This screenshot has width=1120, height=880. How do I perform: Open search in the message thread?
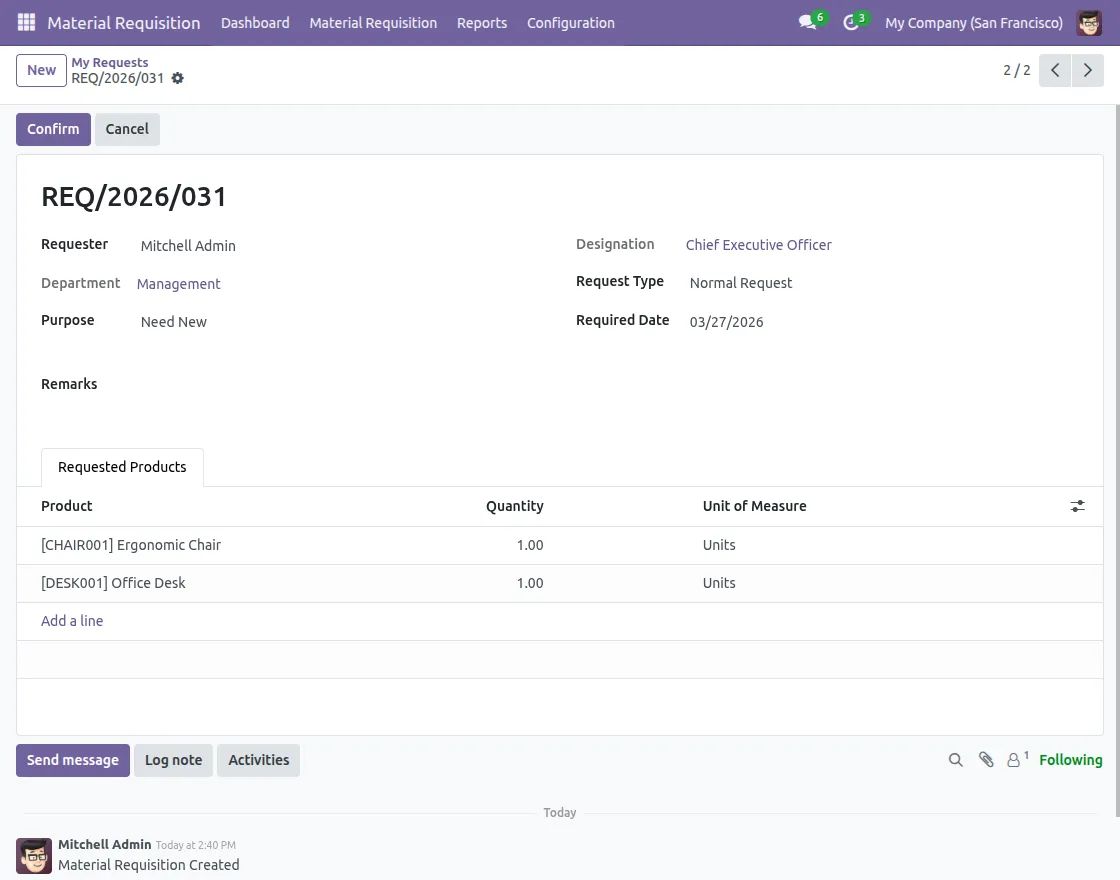coord(955,760)
